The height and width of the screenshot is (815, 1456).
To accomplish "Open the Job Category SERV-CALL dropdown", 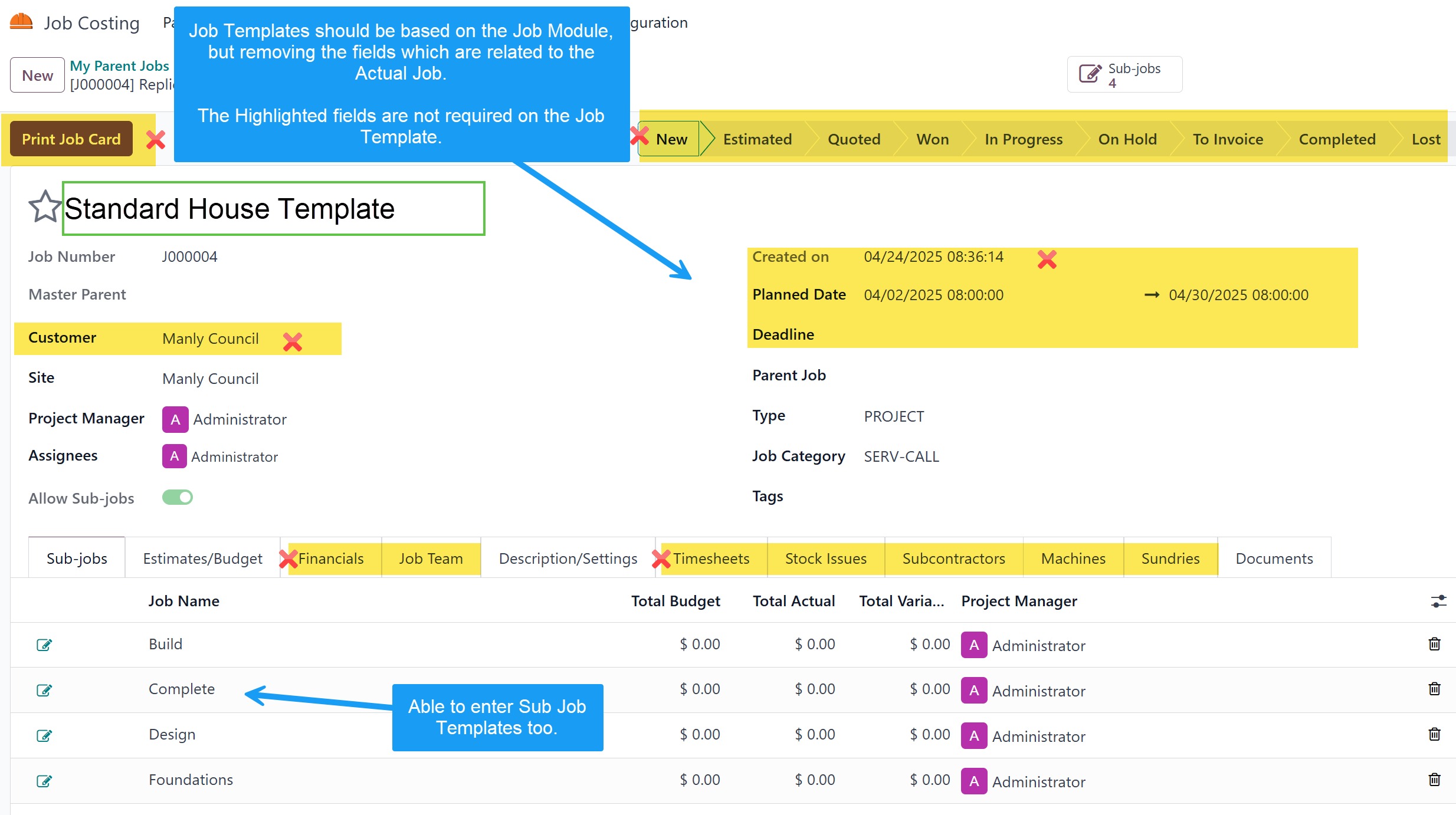I will coord(901,456).
